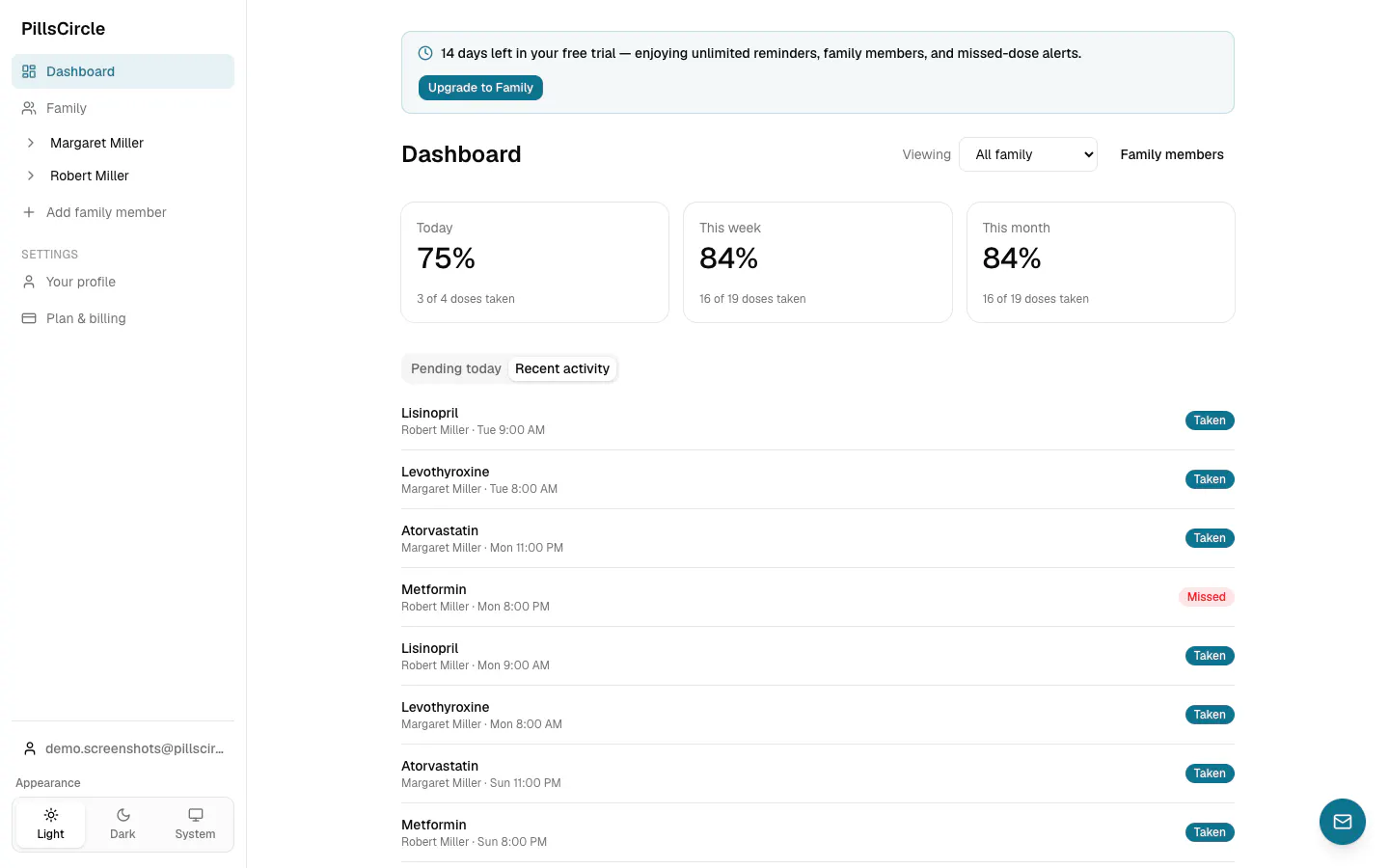Click the Your profile person icon
The height and width of the screenshot is (868, 1389).
pos(29,282)
